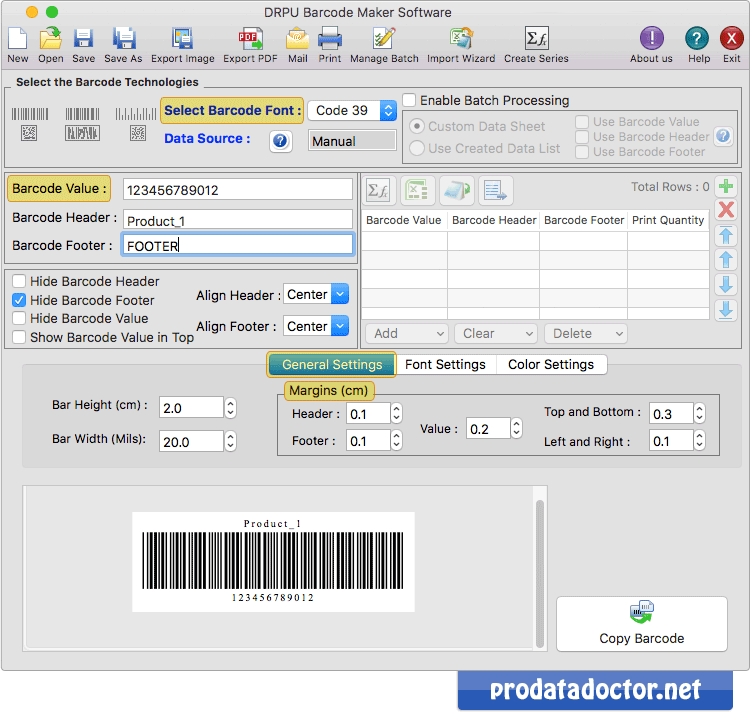Viewport: 750px width, 712px height.
Task: Check Use Barcode Value option
Action: point(582,122)
